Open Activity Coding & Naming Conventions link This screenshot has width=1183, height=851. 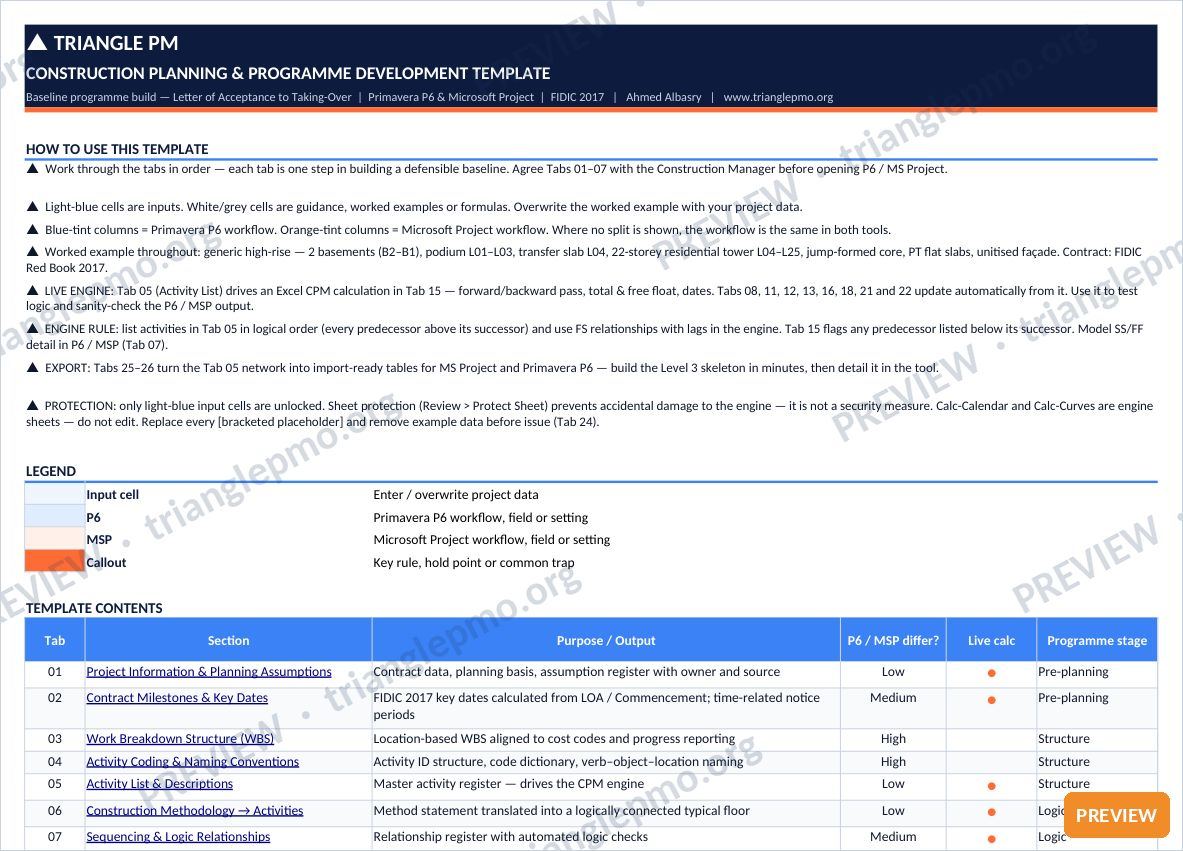click(192, 762)
